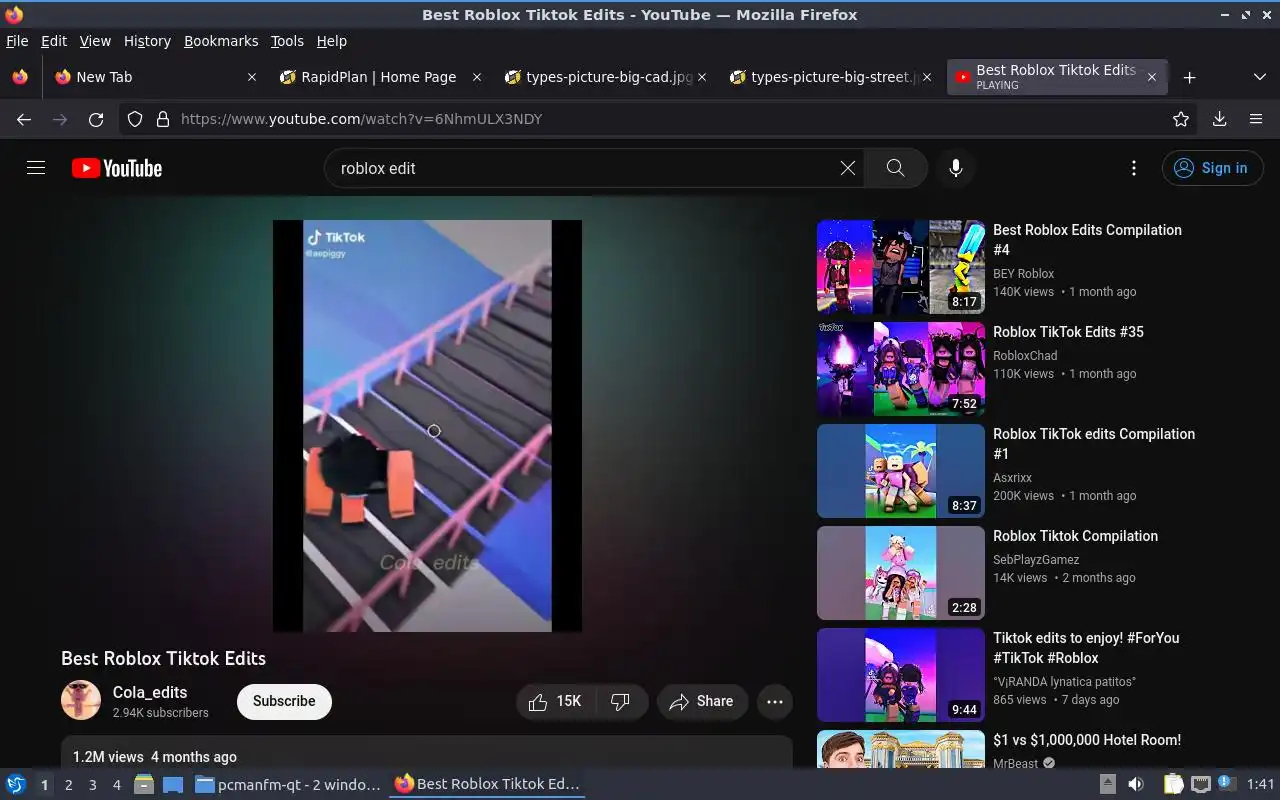
Task: Open Firefox tracking protection shield
Action: pos(135,119)
